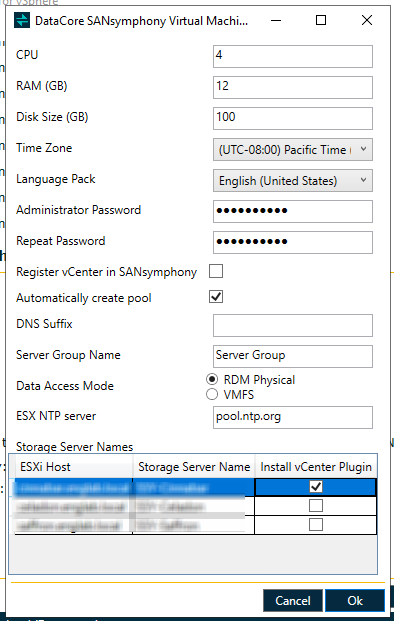This screenshot has width=394, height=621.
Task: Click the Install vCenter Plugin column header
Action: click(x=316, y=467)
